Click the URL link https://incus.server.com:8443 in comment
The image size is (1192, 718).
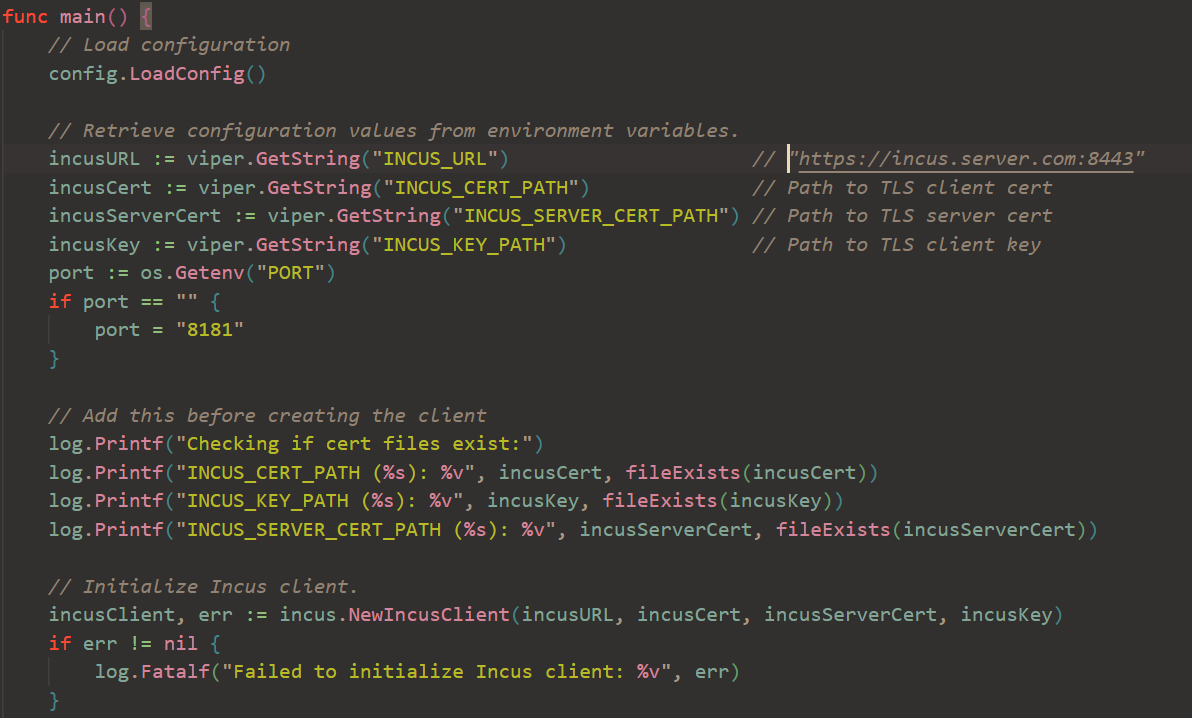[x=965, y=159]
